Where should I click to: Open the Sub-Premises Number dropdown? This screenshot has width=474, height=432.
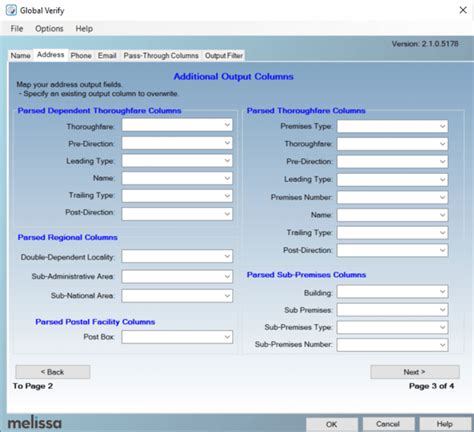pyautogui.click(x=392, y=345)
